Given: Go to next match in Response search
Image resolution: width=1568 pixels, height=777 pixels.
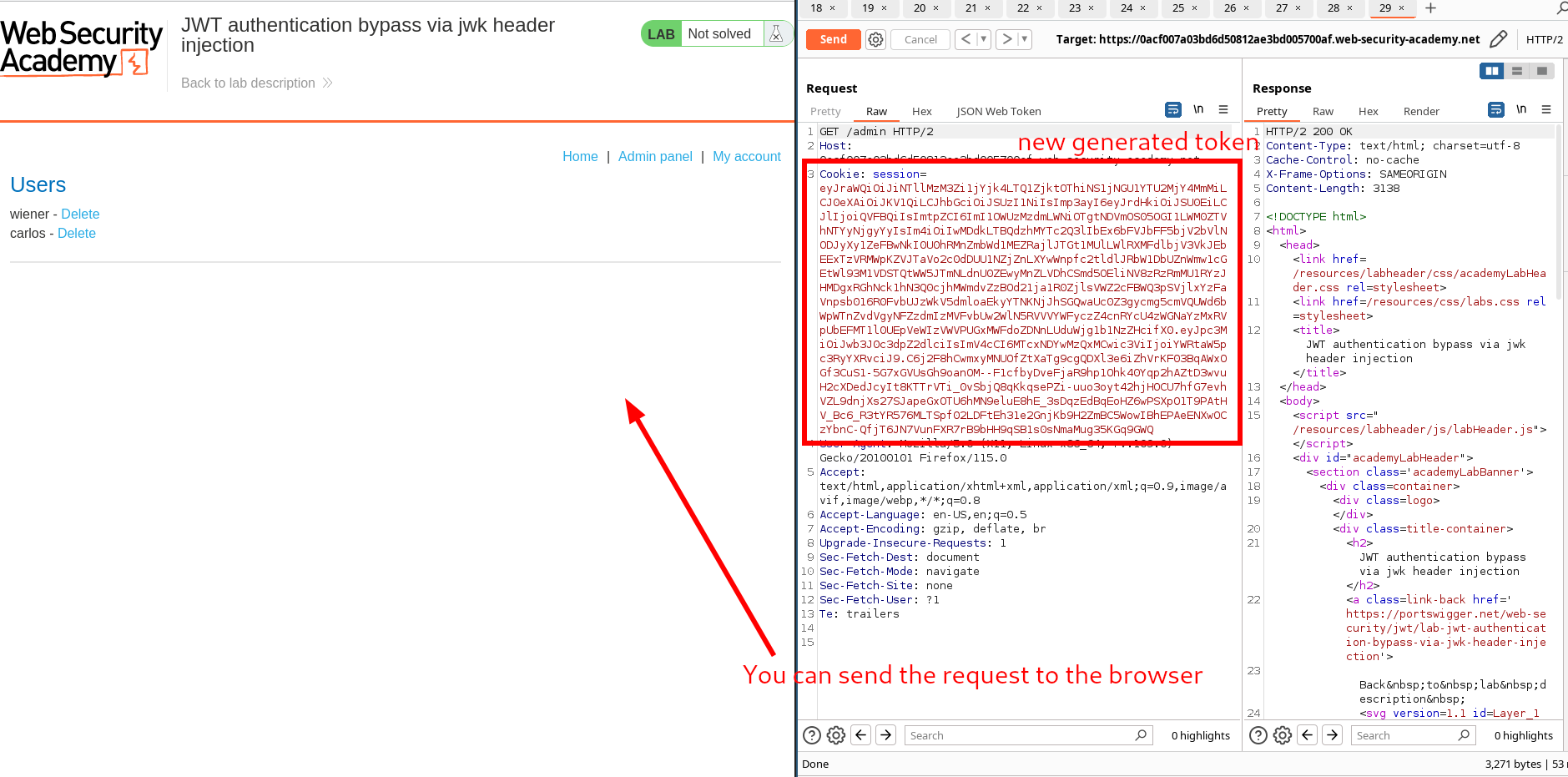Looking at the screenshot, I should pos(1333,735).
